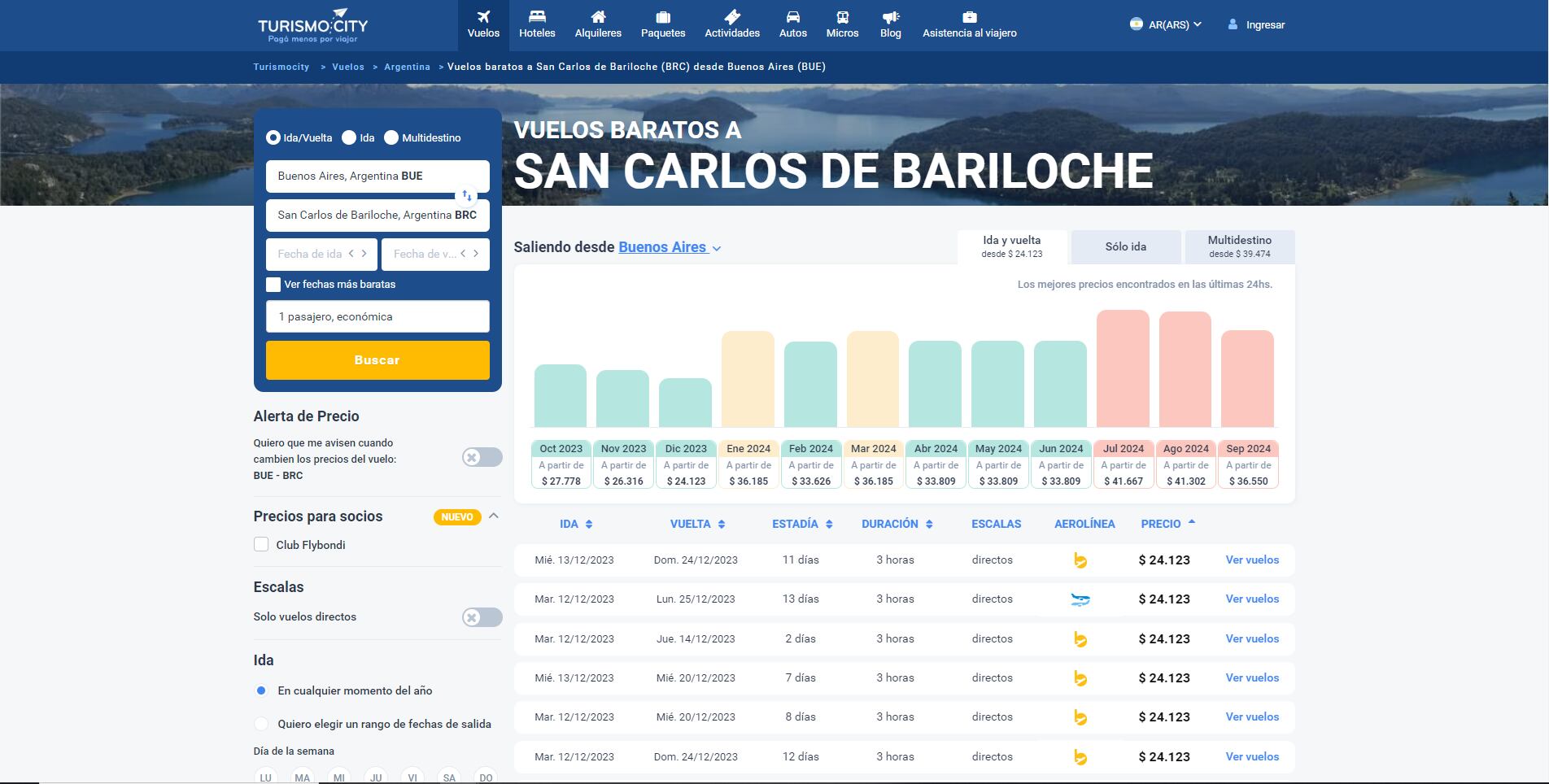
Task: Sort by Vuelta using arrows icon
Action: [x=722, y=525]
